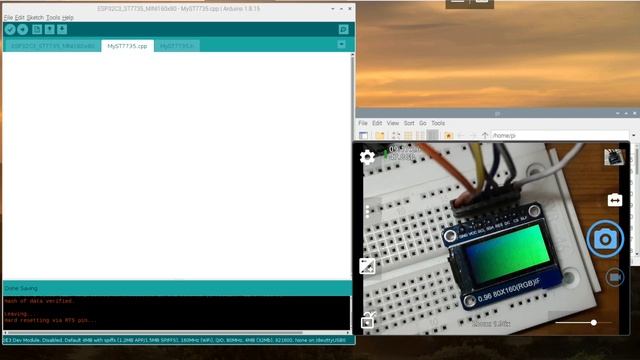Open Tools menu in file manager

pyautogui.click(x=438, y=123)
